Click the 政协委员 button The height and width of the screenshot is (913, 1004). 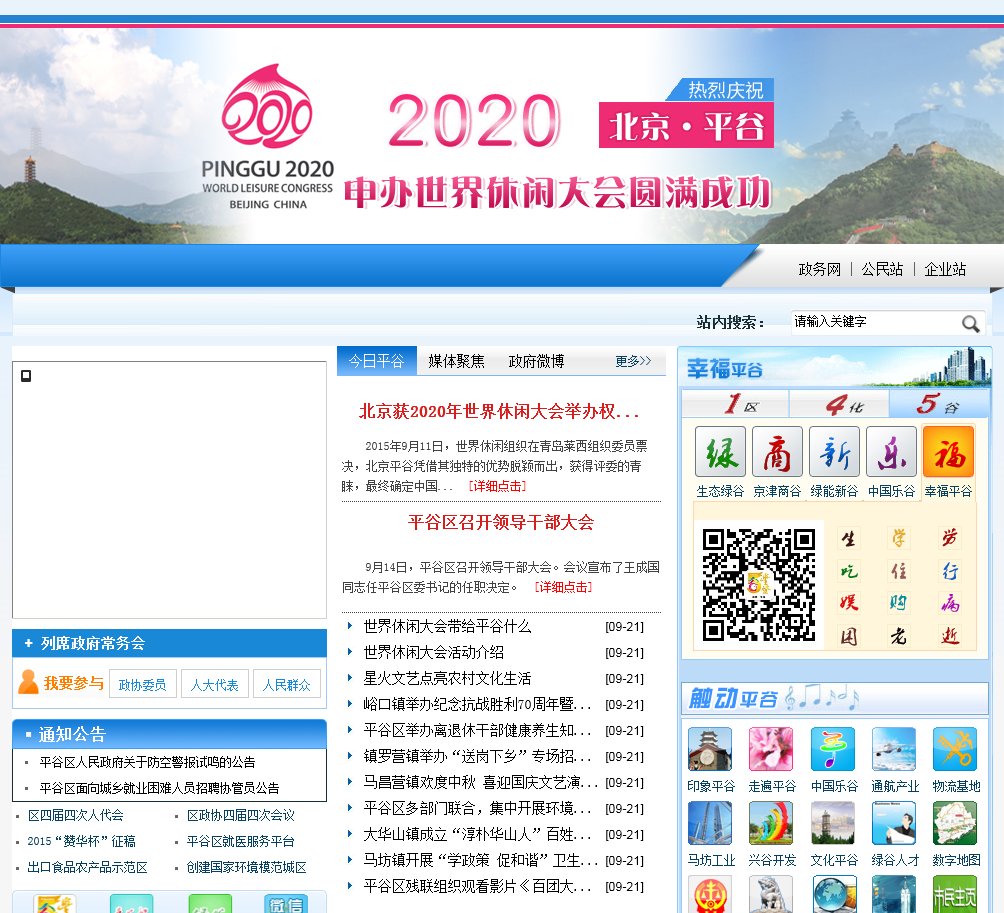(143, 684)
